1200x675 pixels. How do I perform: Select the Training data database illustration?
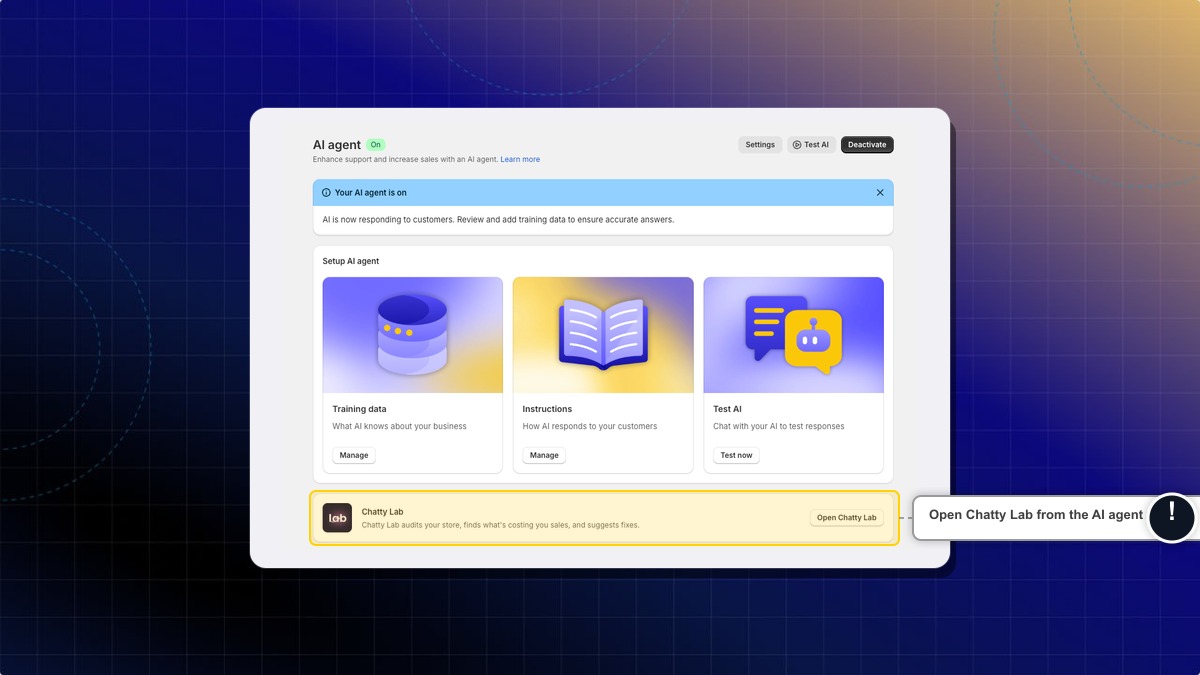pos(412,335)
